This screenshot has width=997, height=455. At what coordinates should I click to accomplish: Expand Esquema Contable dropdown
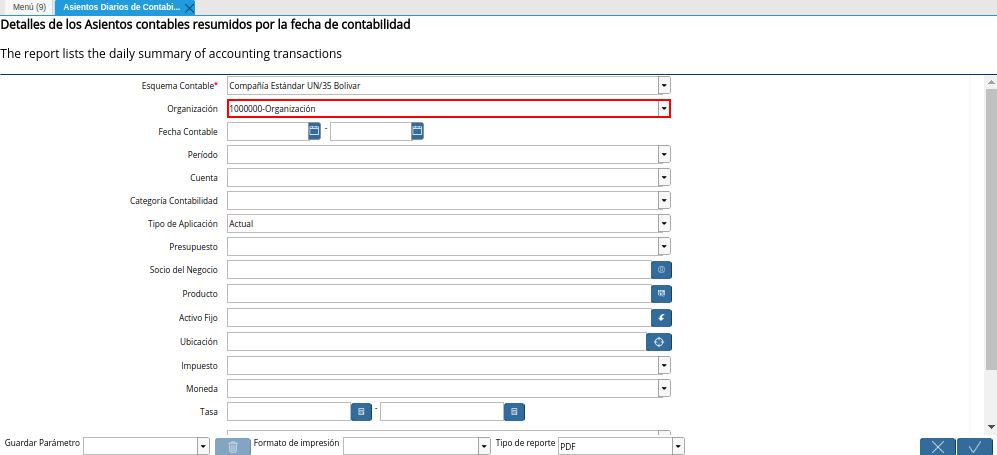coord(664,85)
